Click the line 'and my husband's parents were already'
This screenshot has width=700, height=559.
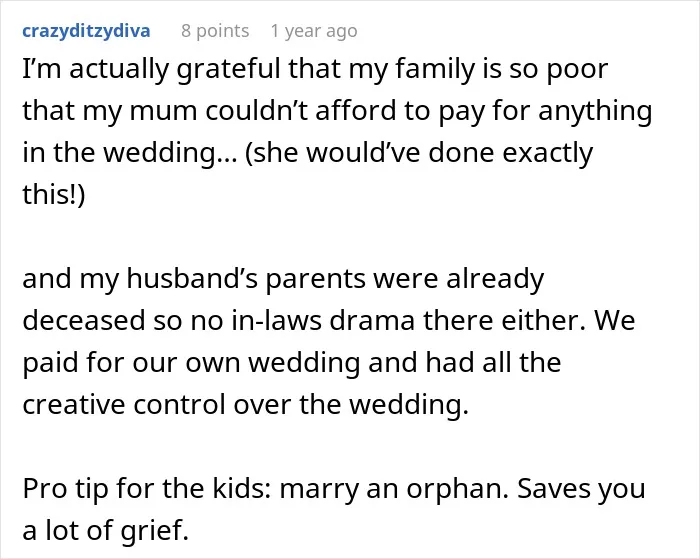tap(283, 280)
